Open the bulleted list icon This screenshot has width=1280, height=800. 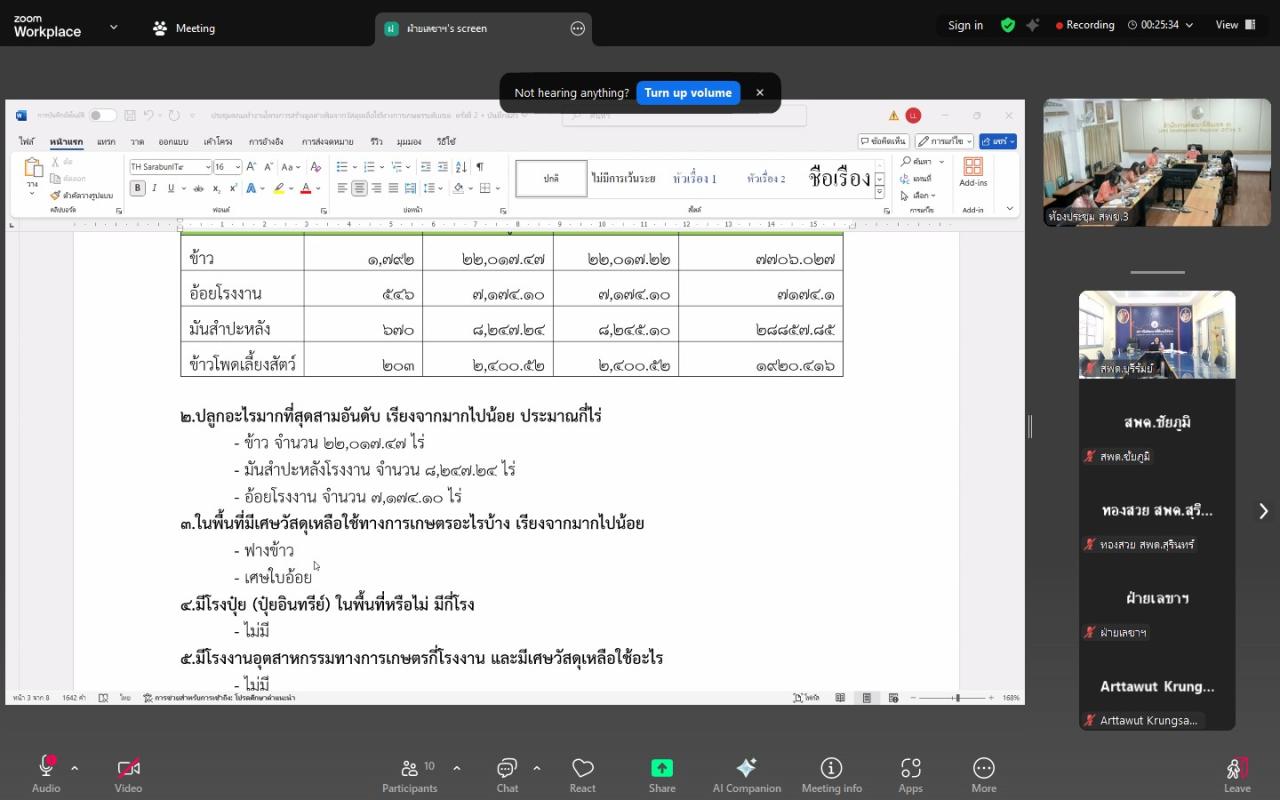[342, 167]
